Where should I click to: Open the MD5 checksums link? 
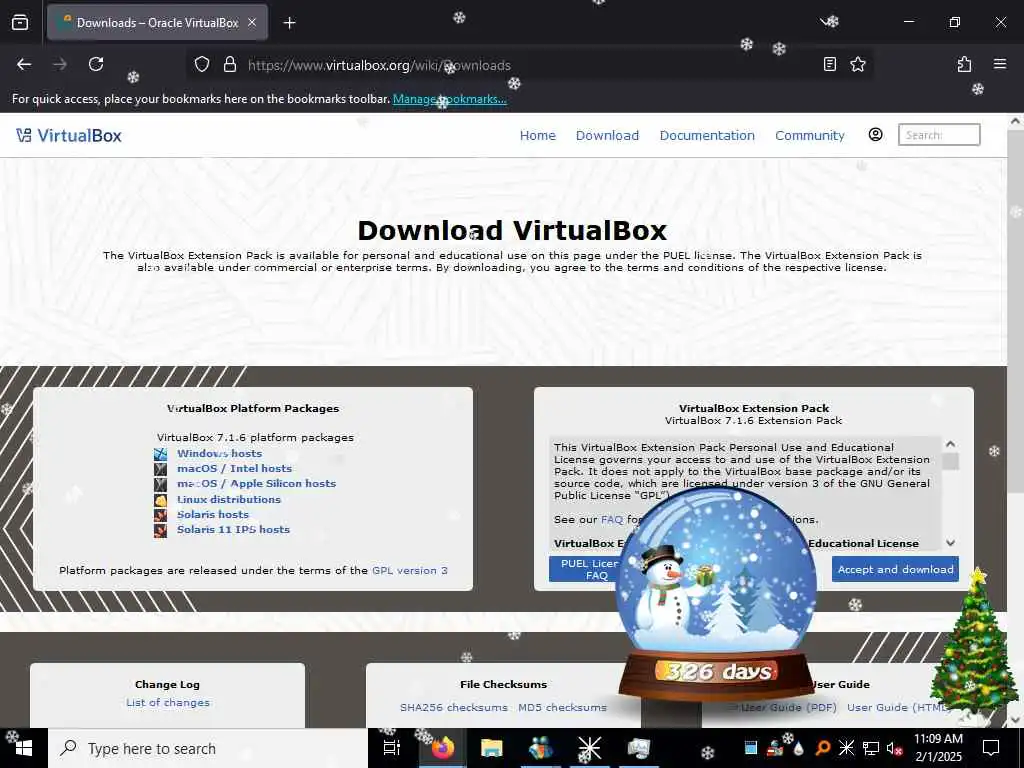(562, 707)
